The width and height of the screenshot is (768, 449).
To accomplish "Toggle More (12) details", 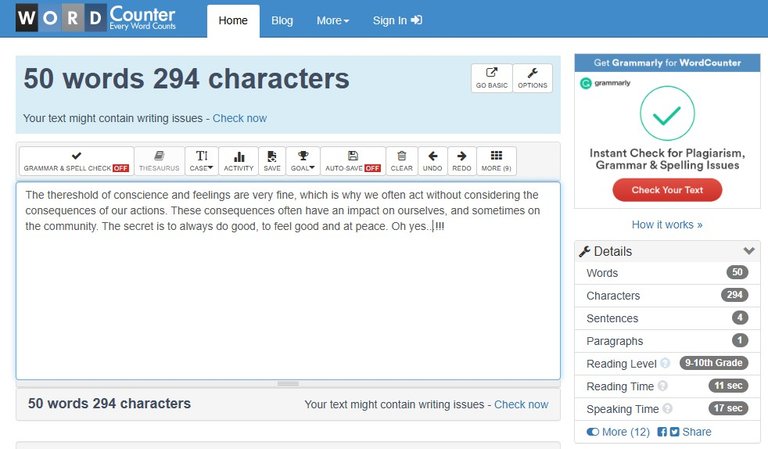I will pos(618,432).
